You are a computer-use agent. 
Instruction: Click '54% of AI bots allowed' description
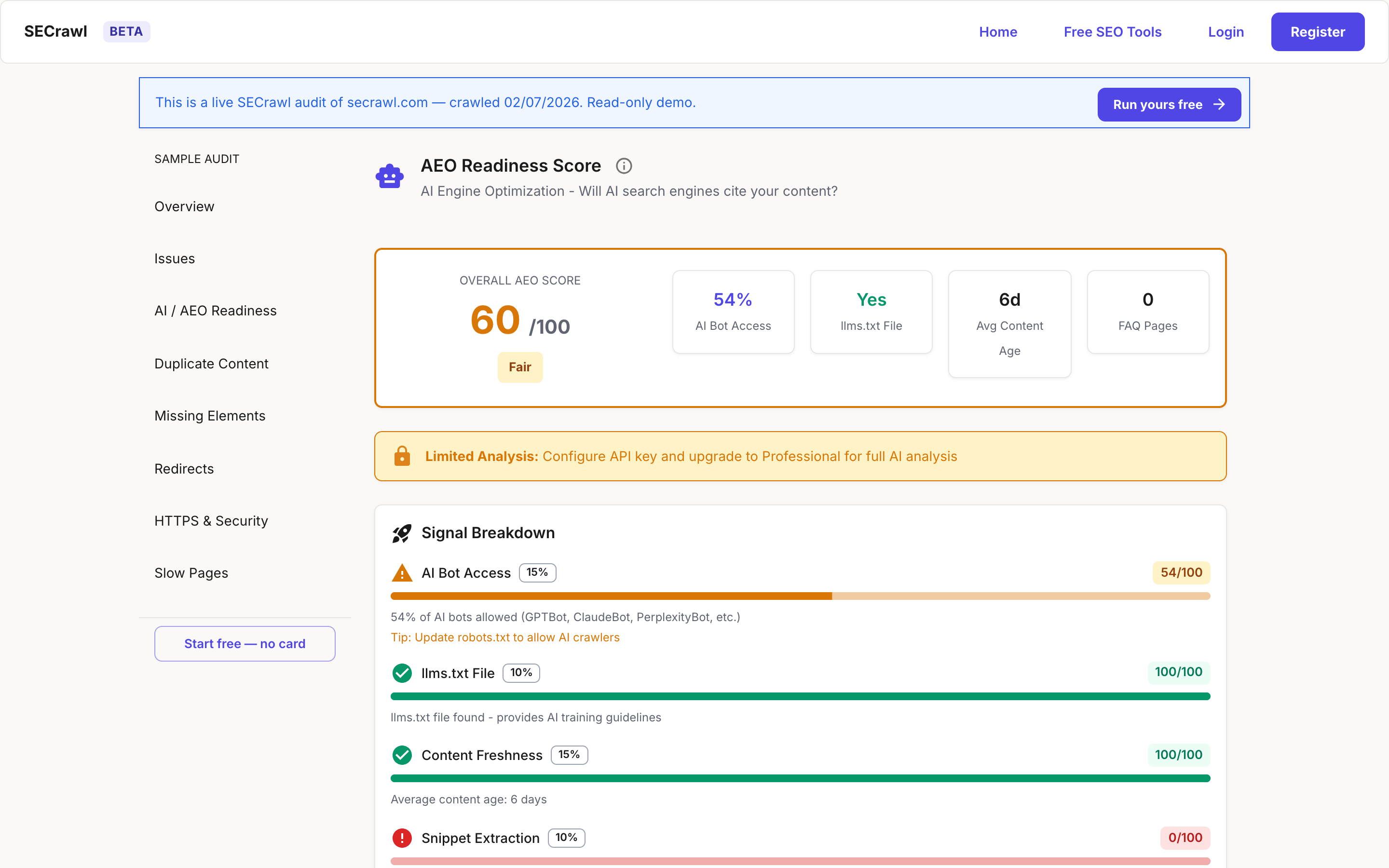(x=565, y=617)
